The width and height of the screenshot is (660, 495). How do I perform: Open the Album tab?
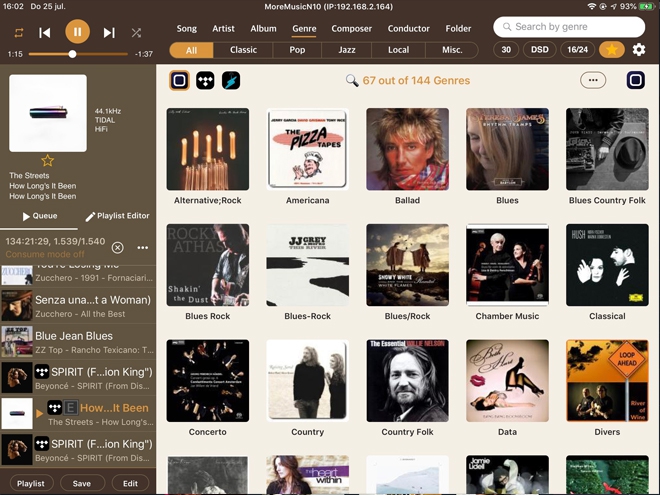tap(263, 29)
